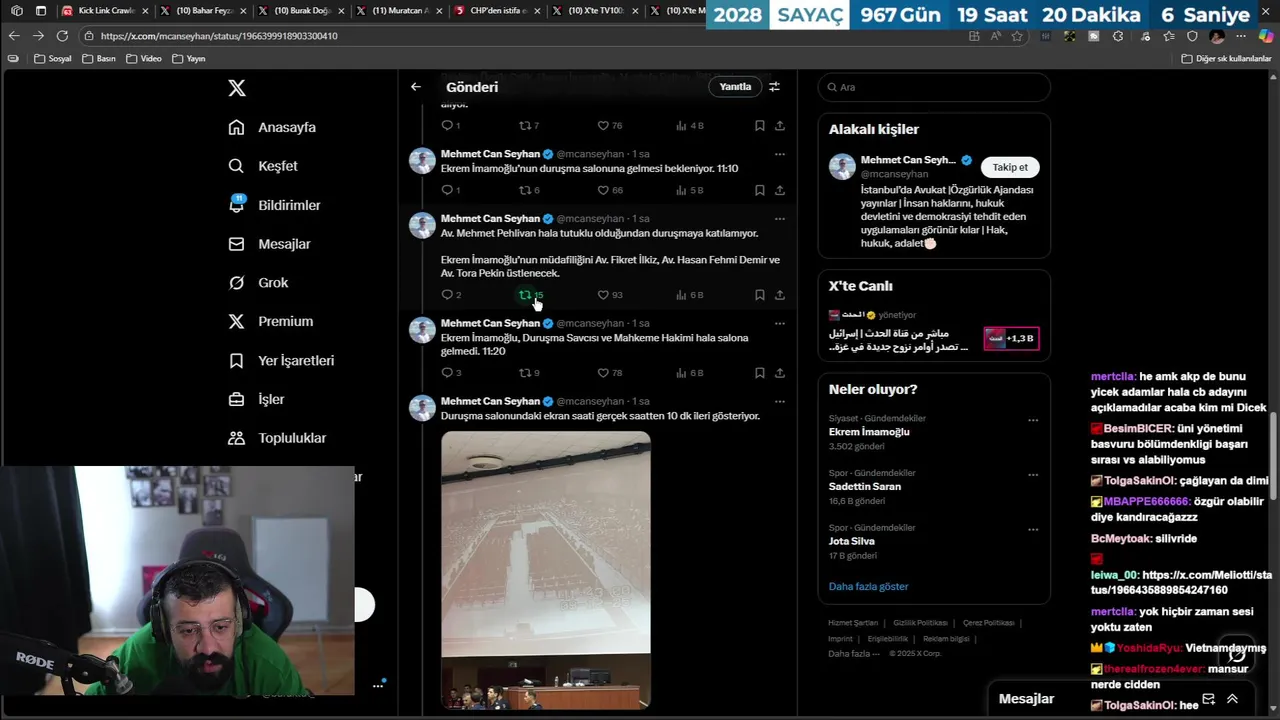
Task: Click the Yanıtla button
Action: click(x=735, y=87)
